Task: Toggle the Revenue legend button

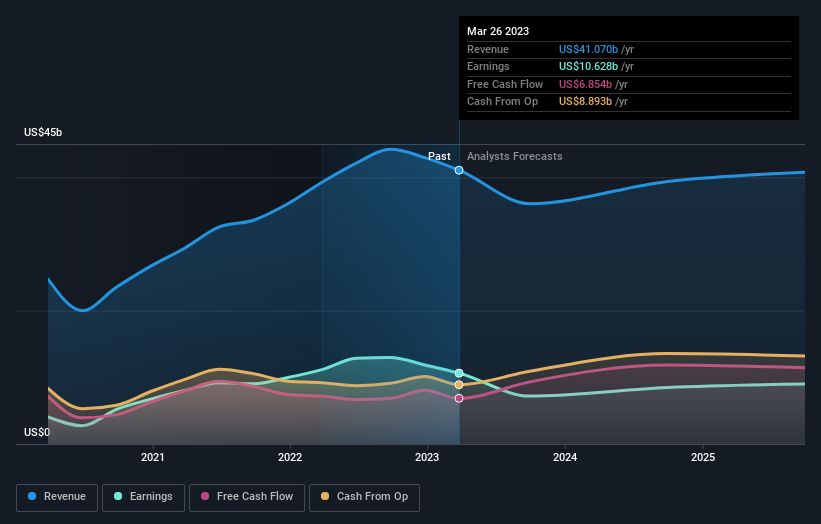Action: click(x=57, y=497)
